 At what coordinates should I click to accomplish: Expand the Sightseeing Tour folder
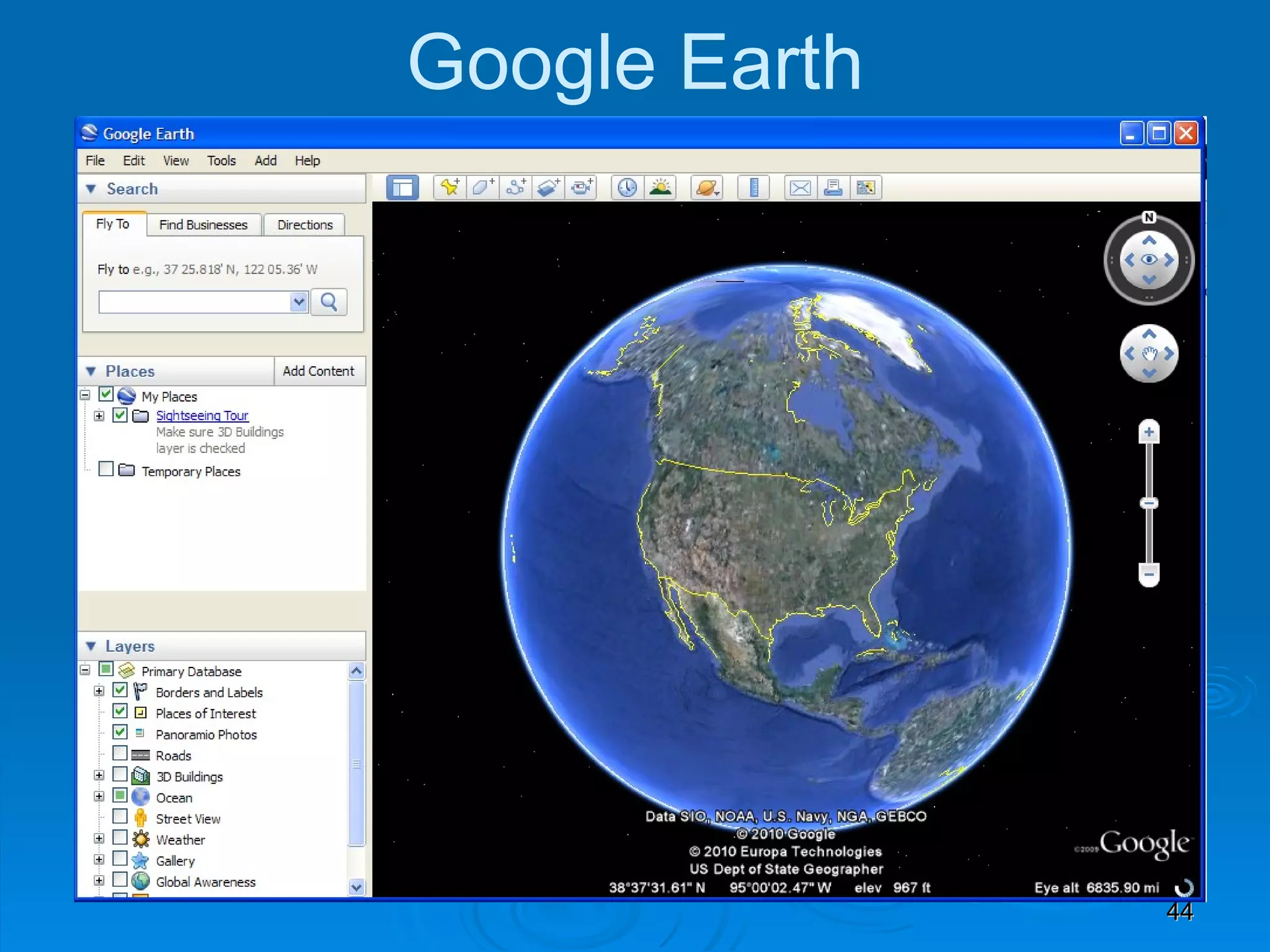click(99, 416)
